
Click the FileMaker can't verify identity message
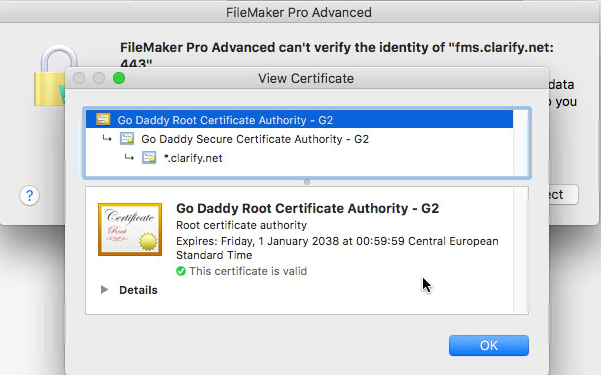337,54
